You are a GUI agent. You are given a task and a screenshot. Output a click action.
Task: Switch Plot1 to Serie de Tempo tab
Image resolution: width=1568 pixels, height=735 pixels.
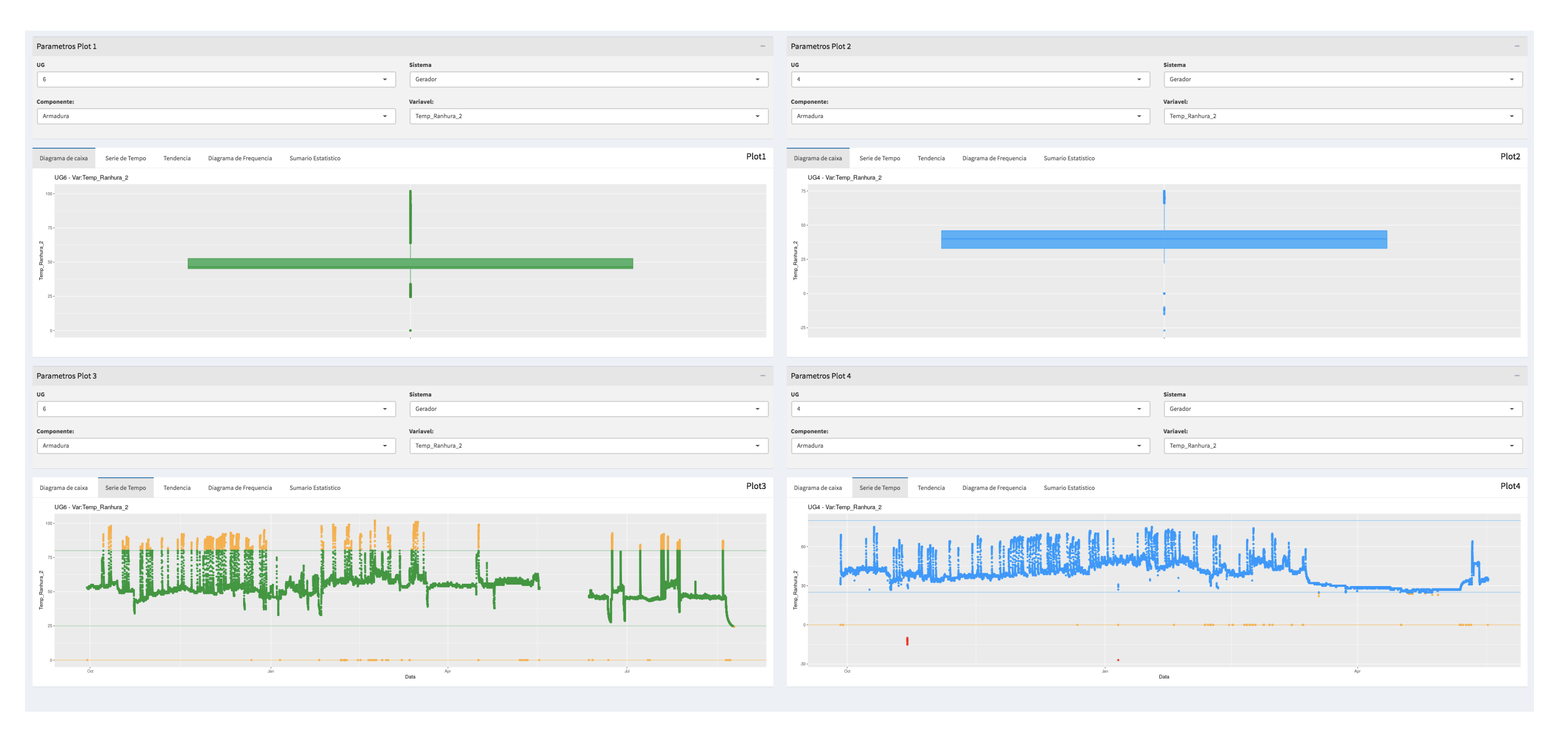tap(125, 158)
